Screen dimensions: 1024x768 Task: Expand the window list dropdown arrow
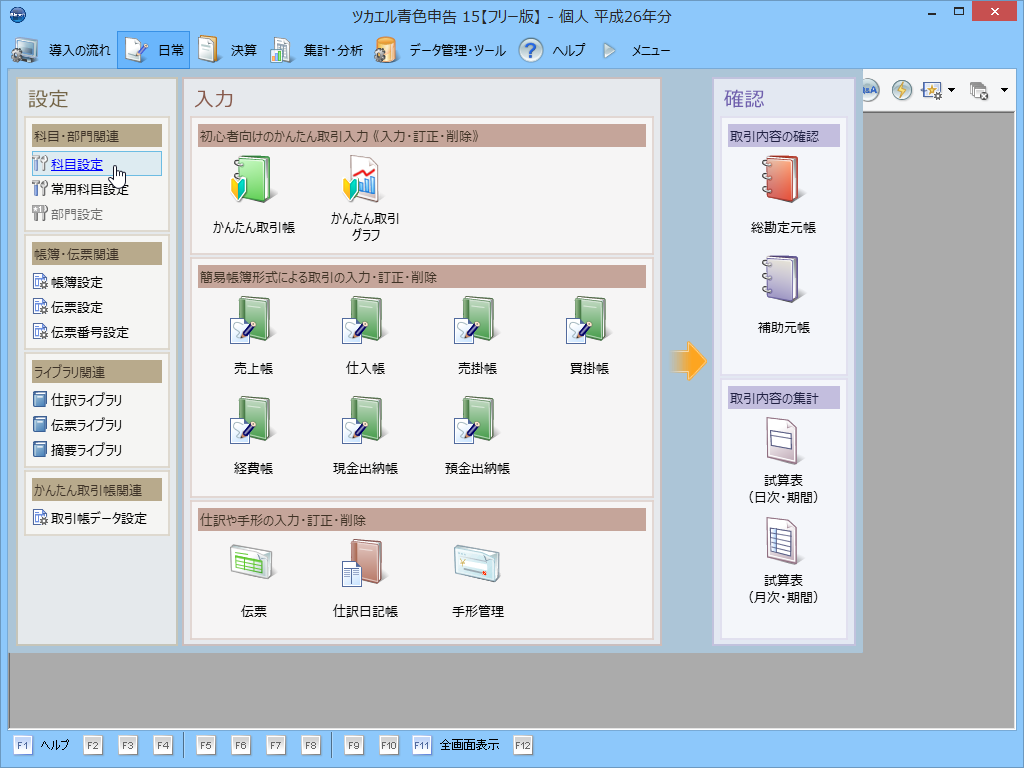click(1004, 90)
